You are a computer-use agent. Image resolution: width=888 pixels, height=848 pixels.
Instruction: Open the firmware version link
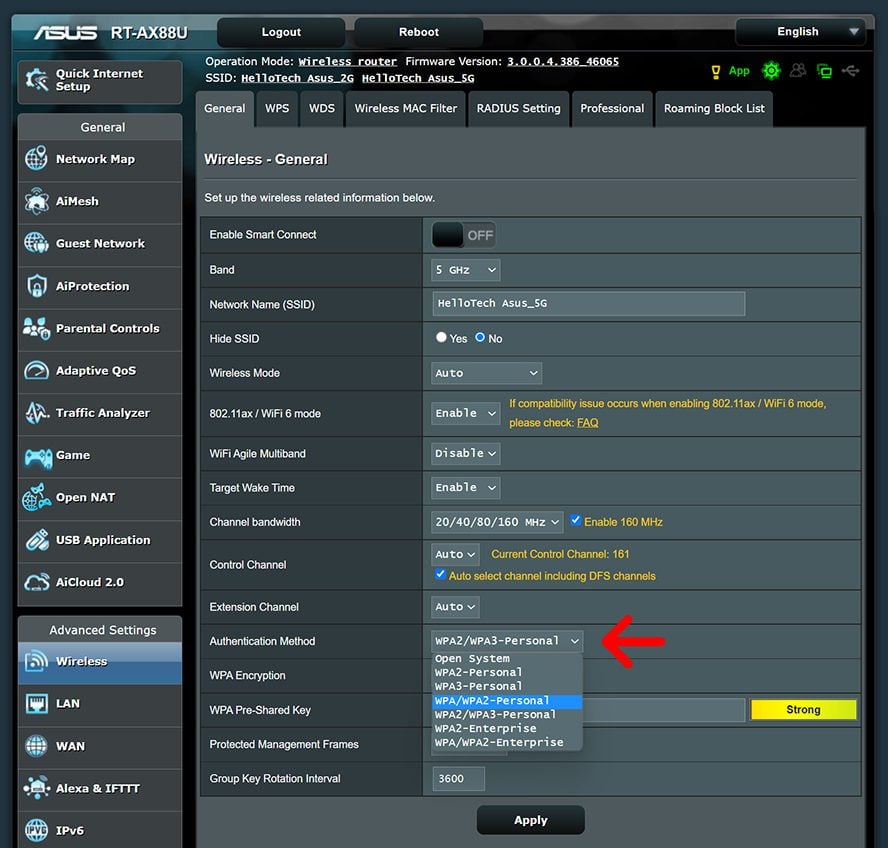click(x=562, y=62)
